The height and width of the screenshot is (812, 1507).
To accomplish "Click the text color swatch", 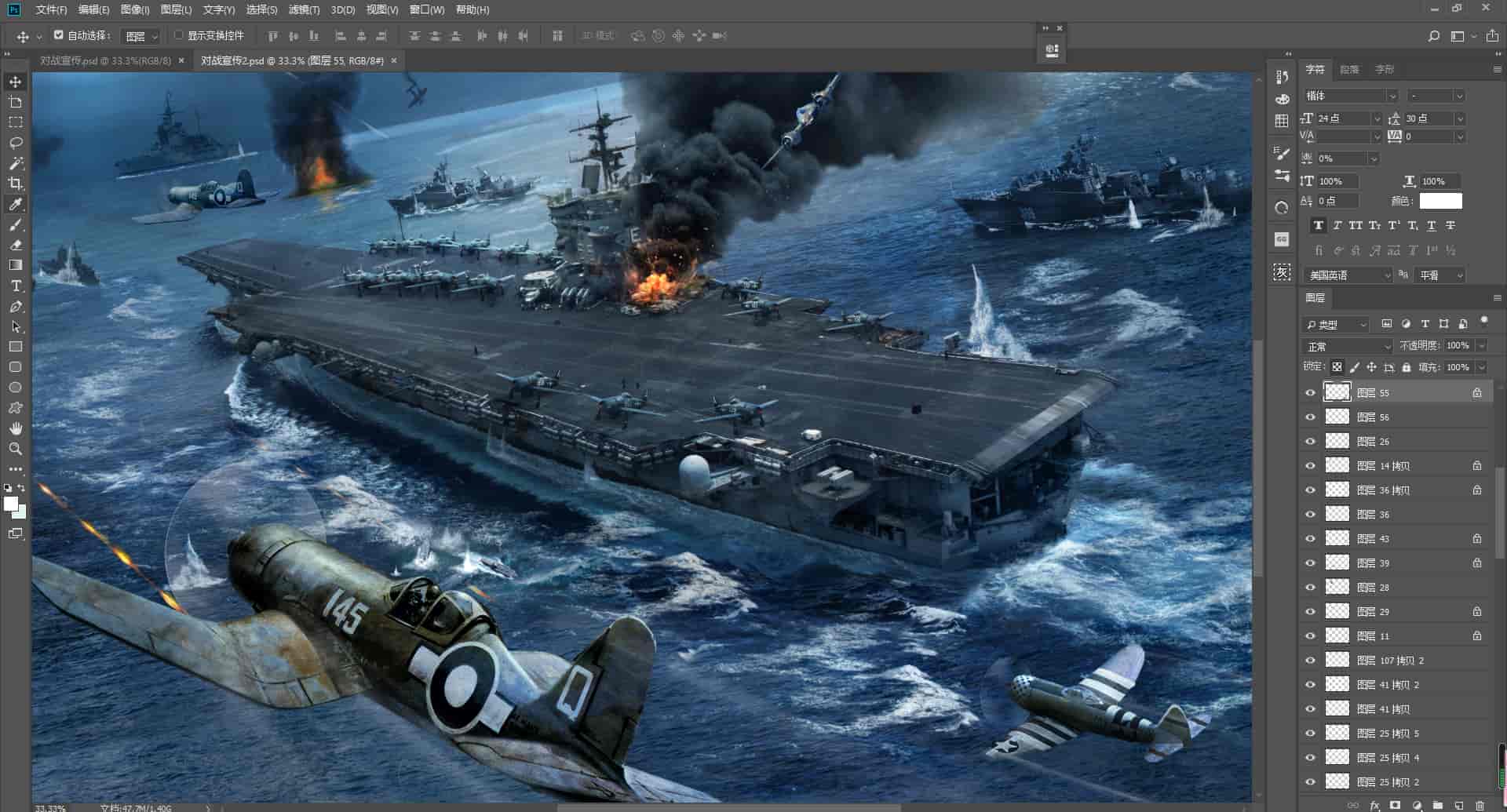I will pos(1441,201).
